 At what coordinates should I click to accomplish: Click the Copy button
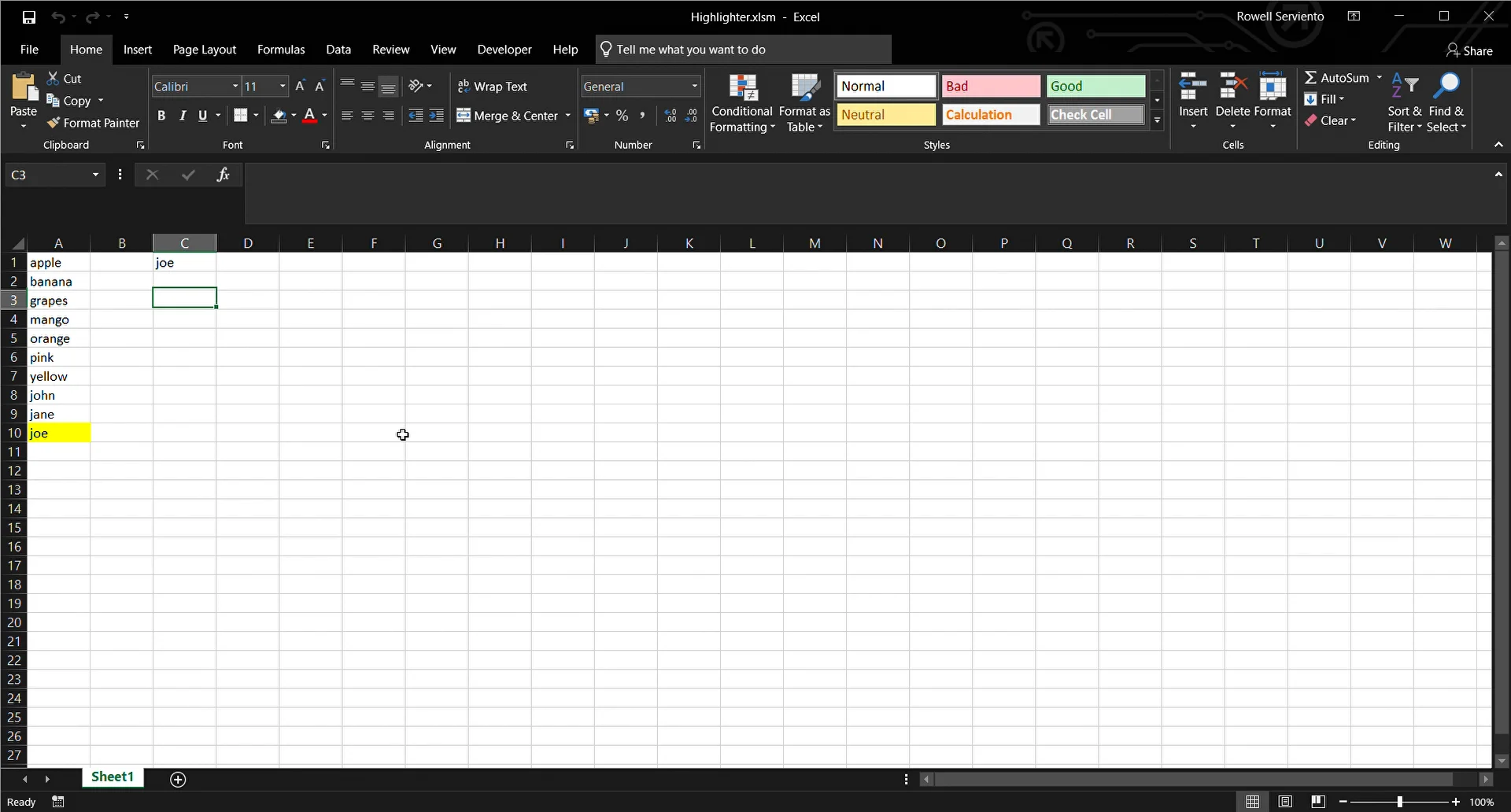pos(69,101)
